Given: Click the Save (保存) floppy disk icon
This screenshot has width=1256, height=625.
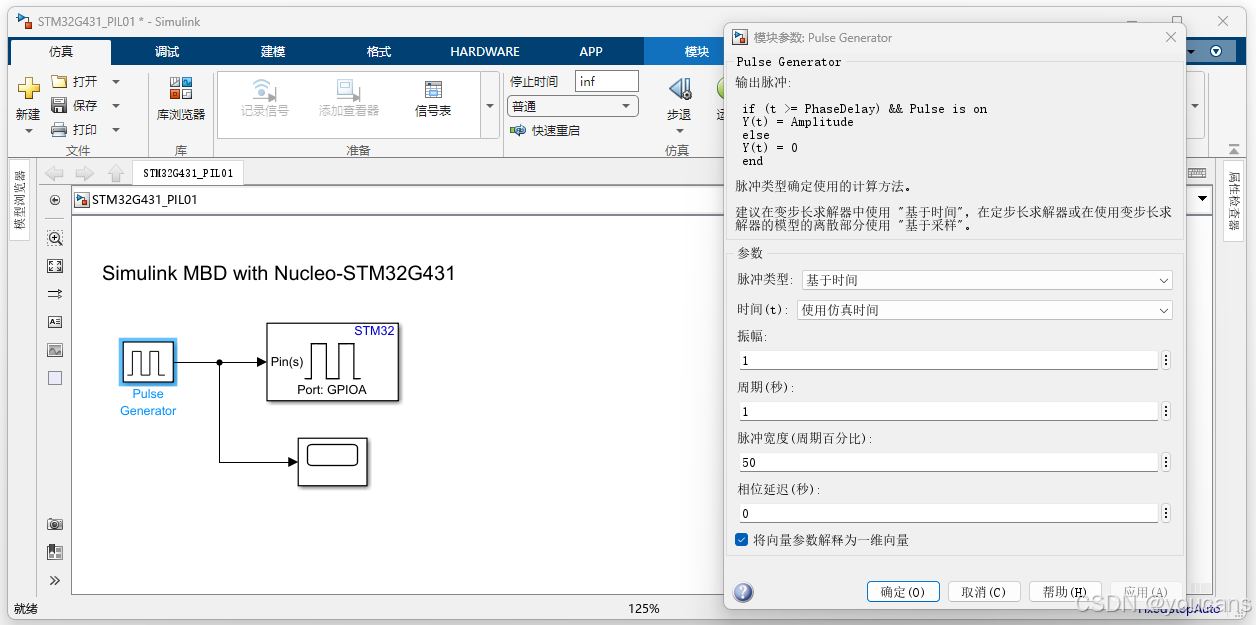Looking at the screenshot, I should [59, 105].
